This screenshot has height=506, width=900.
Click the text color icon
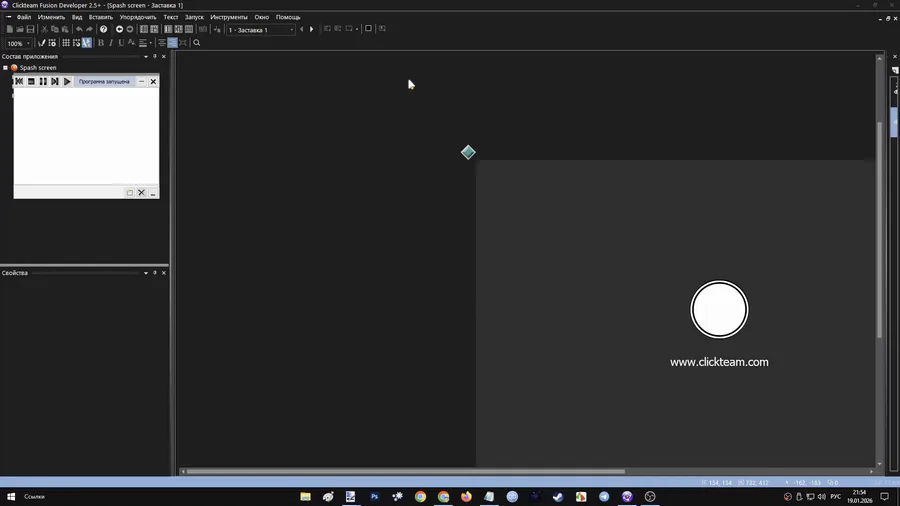pyautogui.click(x=131, y=43)
